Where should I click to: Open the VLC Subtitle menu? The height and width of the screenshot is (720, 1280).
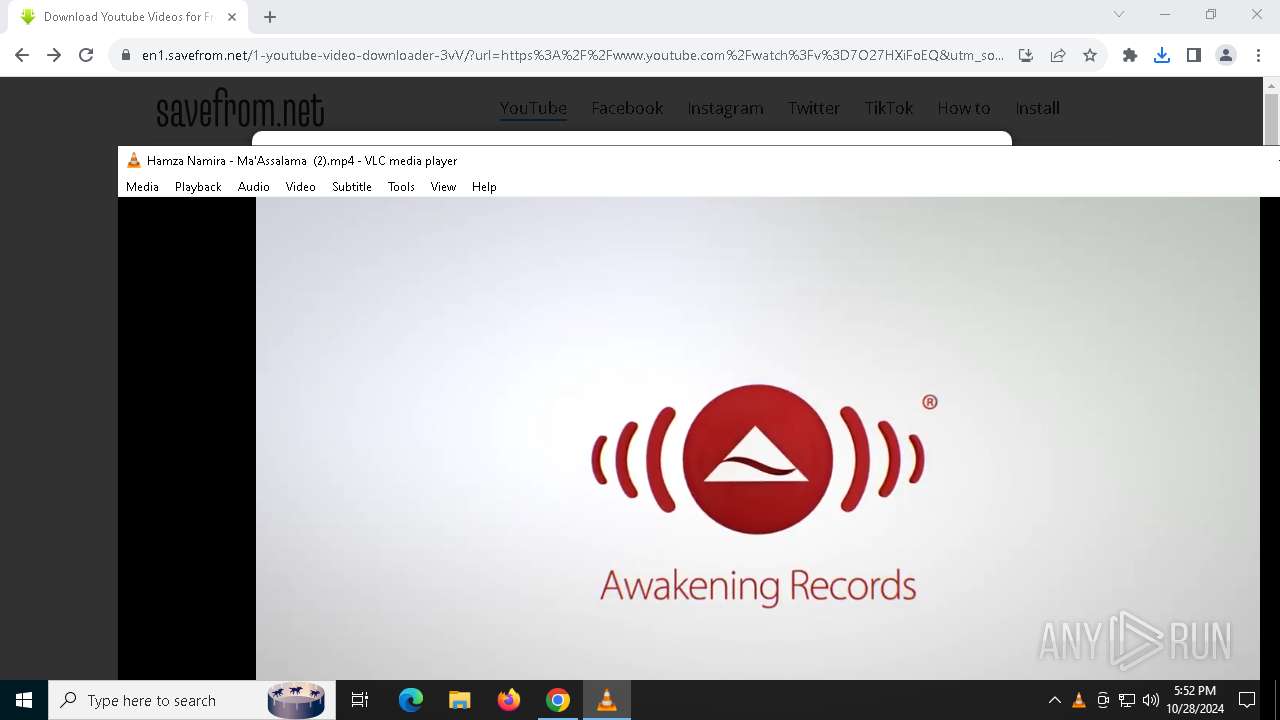pos(352,187)
